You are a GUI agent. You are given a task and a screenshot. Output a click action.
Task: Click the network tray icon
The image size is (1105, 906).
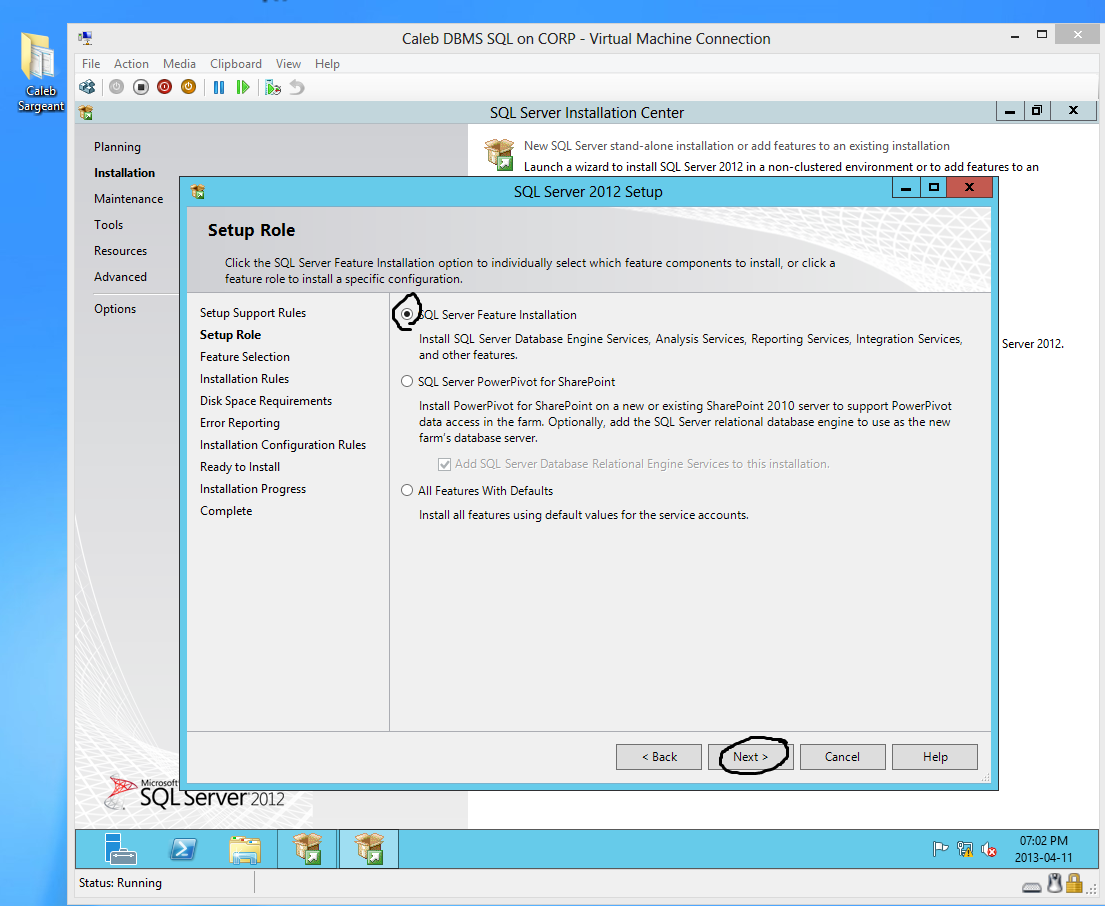[965, 849]
